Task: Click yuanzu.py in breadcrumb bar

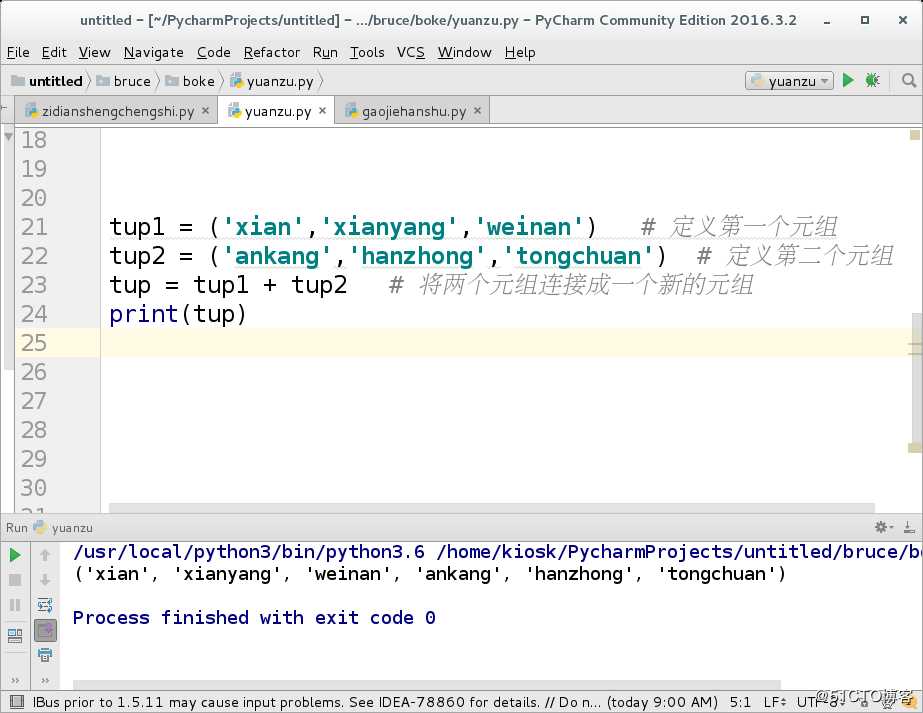Action: (272, 81)
